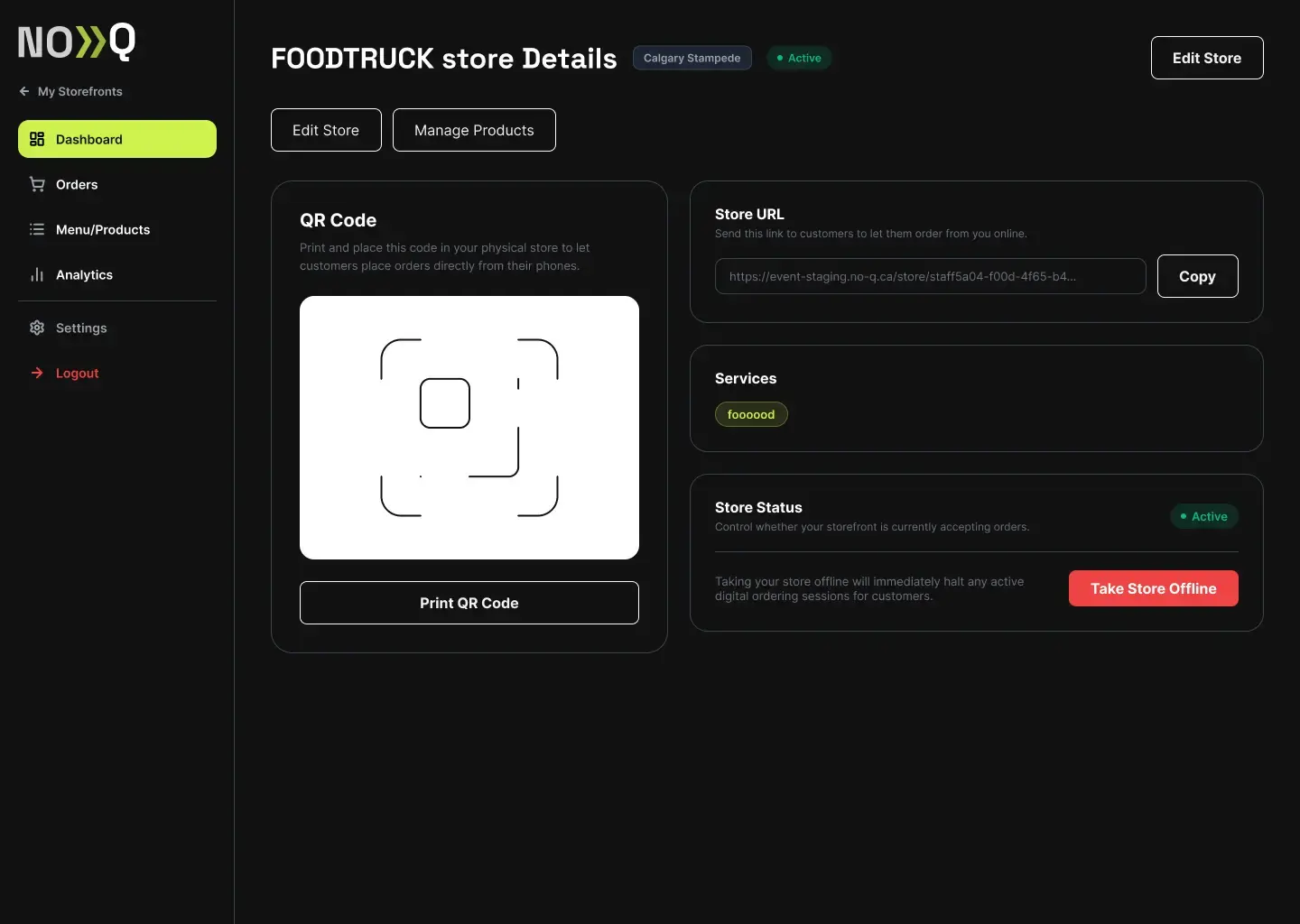The width and height of the screenshot is (1300, 924).
Task: Click the Services heading
Action: (x=746, y=378)
